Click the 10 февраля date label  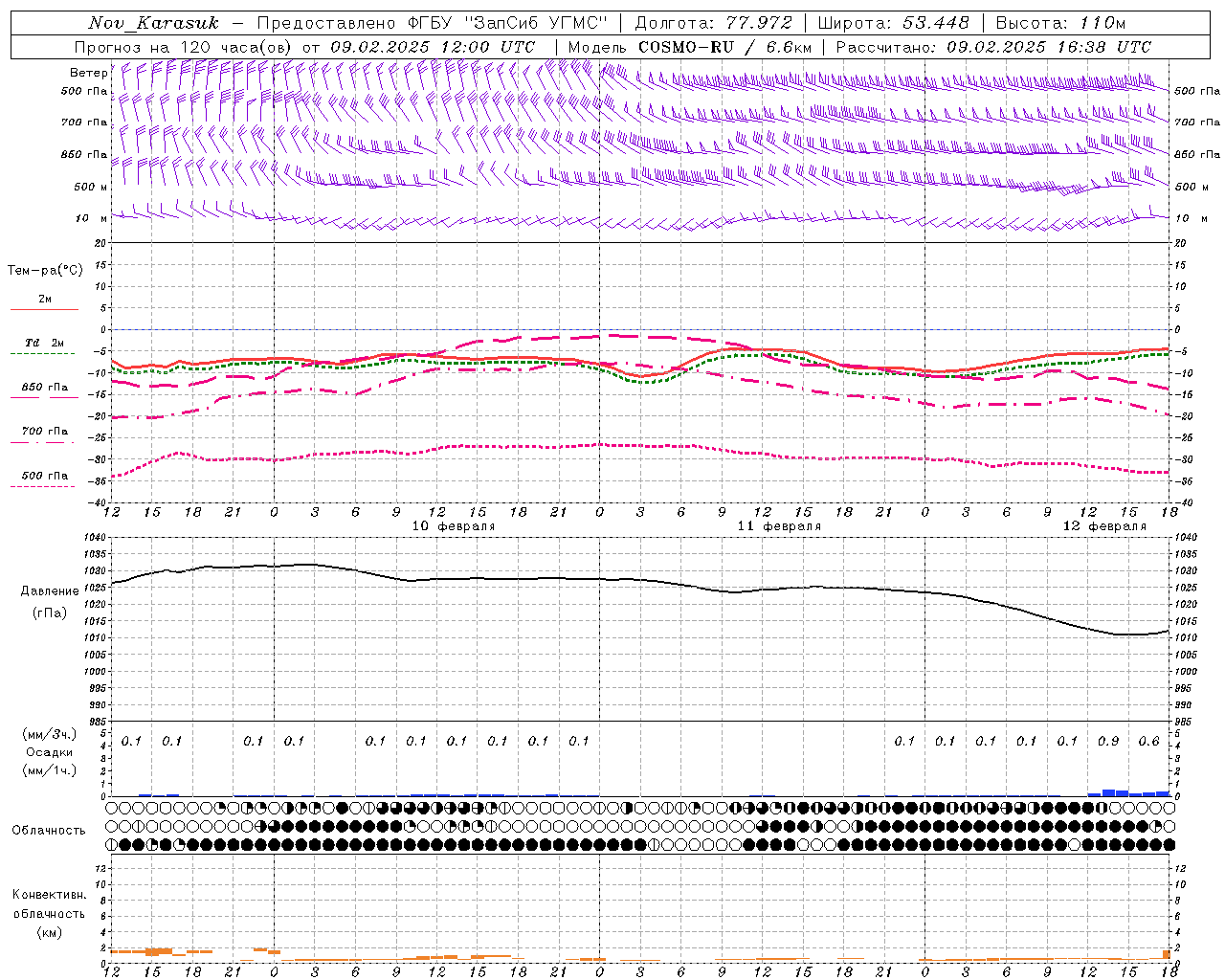[x=454, y=526]
